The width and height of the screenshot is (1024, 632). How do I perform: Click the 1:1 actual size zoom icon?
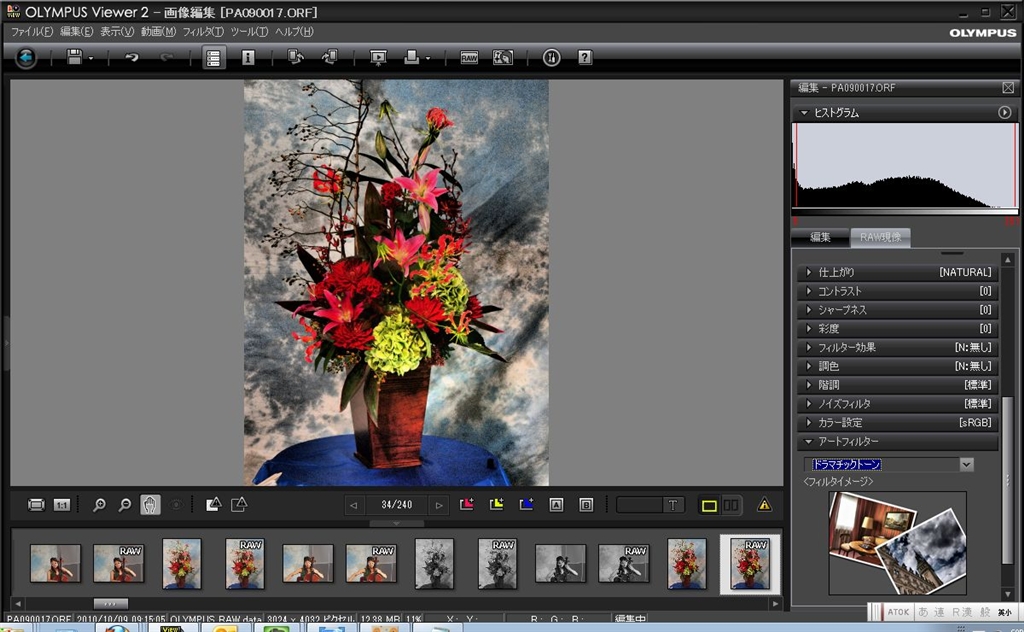tap(62, 505)
